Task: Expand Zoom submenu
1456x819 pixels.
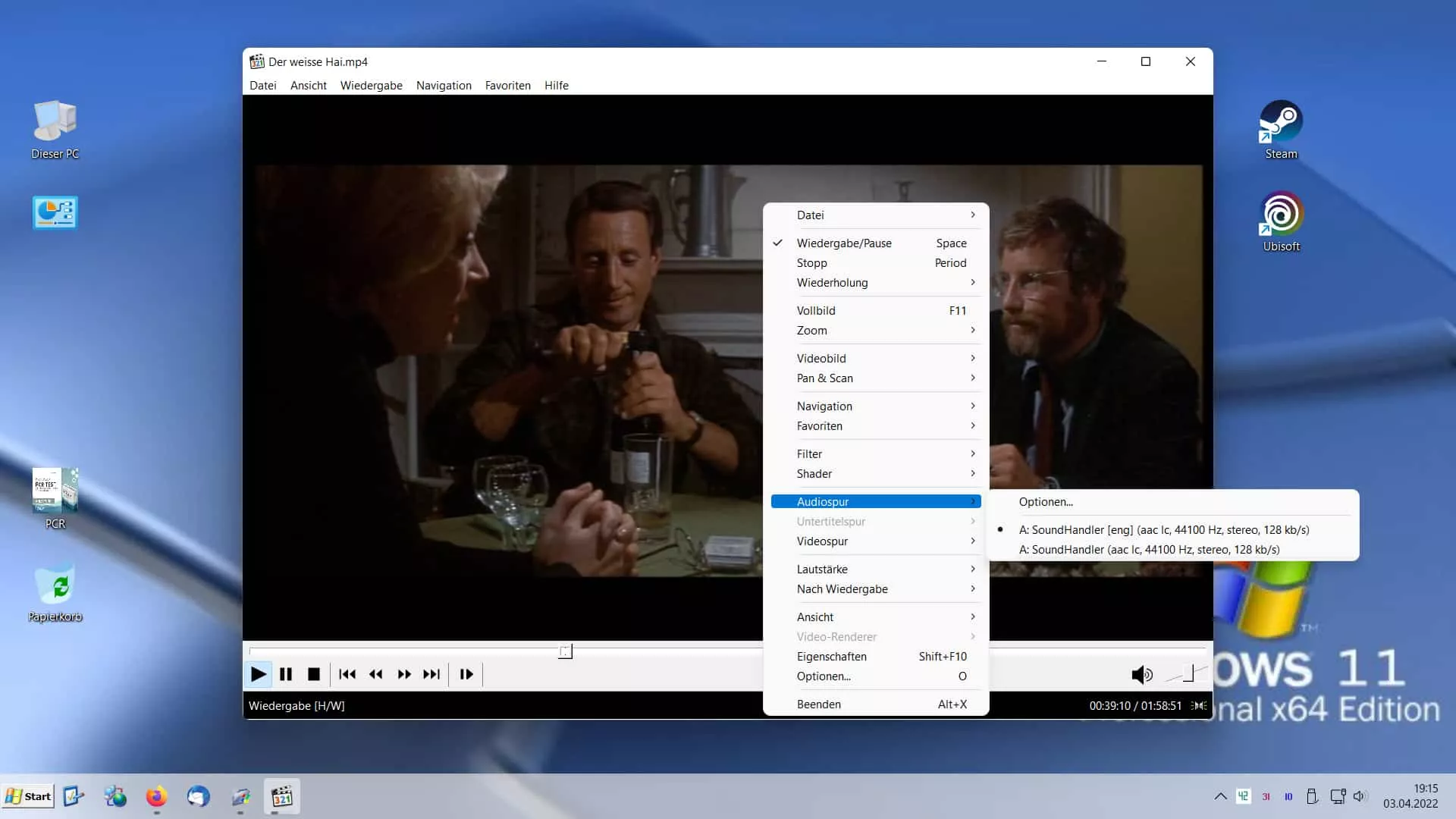Action: (876, 331)
